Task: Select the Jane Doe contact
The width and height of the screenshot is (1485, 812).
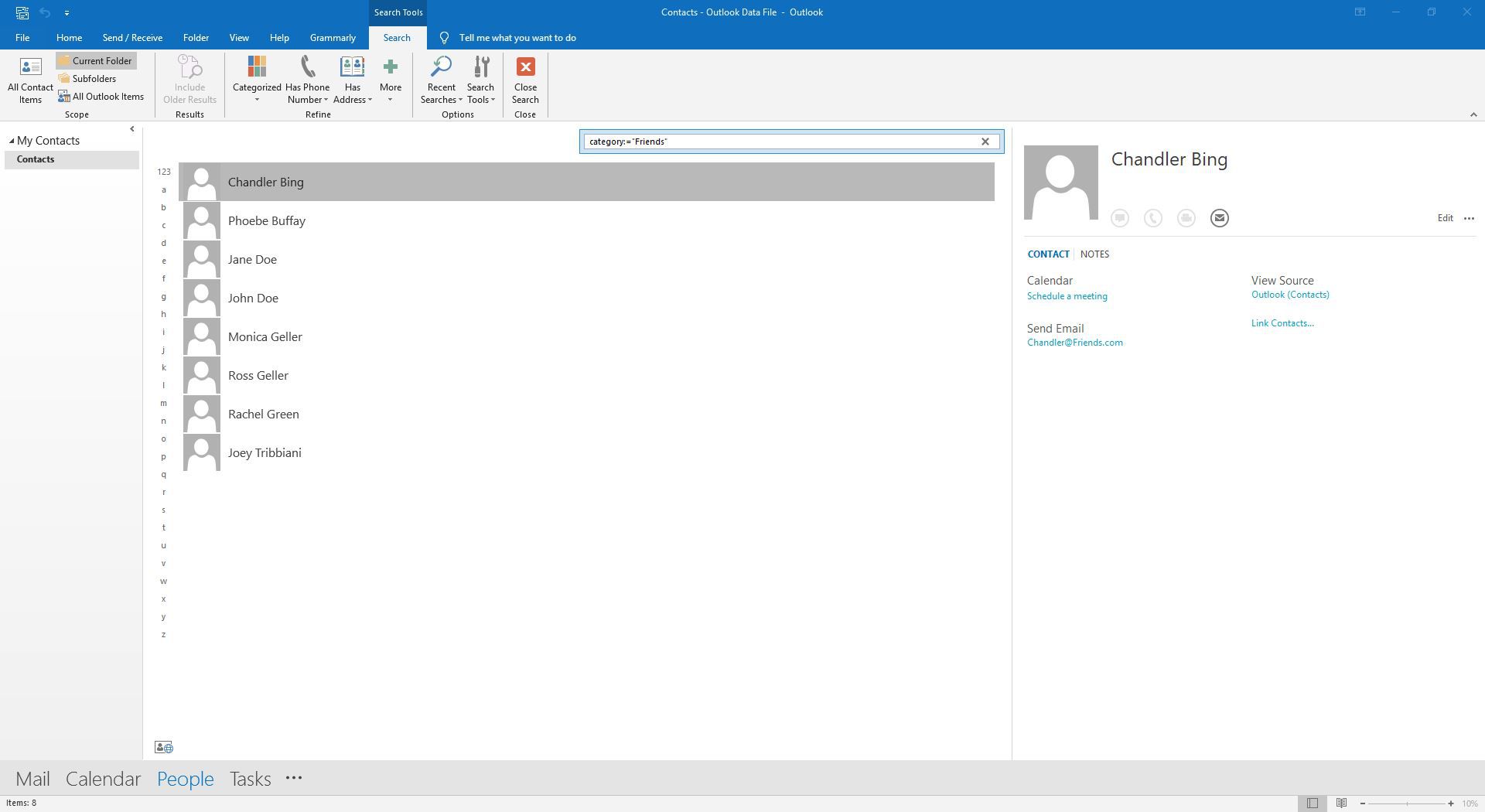Action: (588, 259)
